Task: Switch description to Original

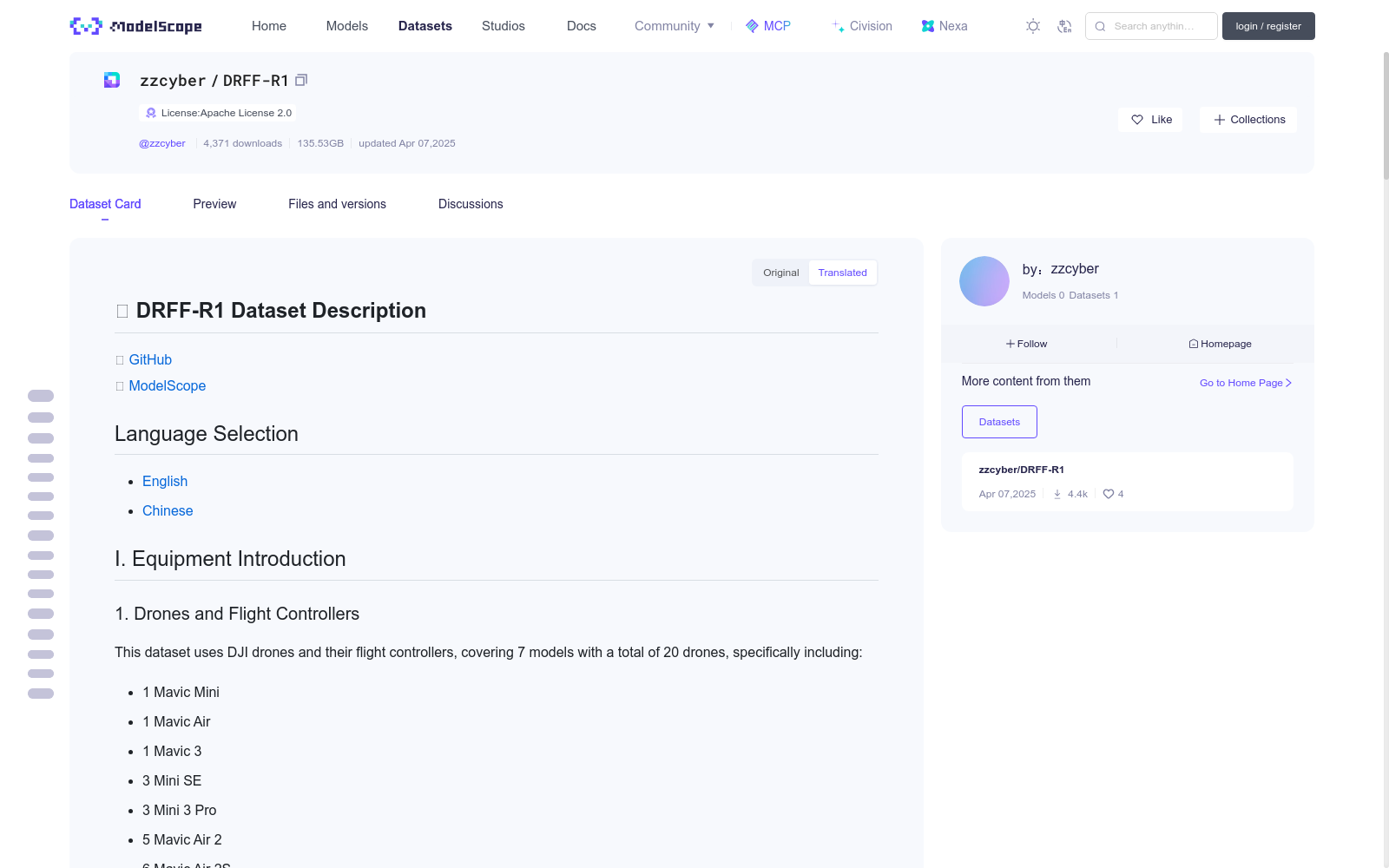Action: (781, 273)
